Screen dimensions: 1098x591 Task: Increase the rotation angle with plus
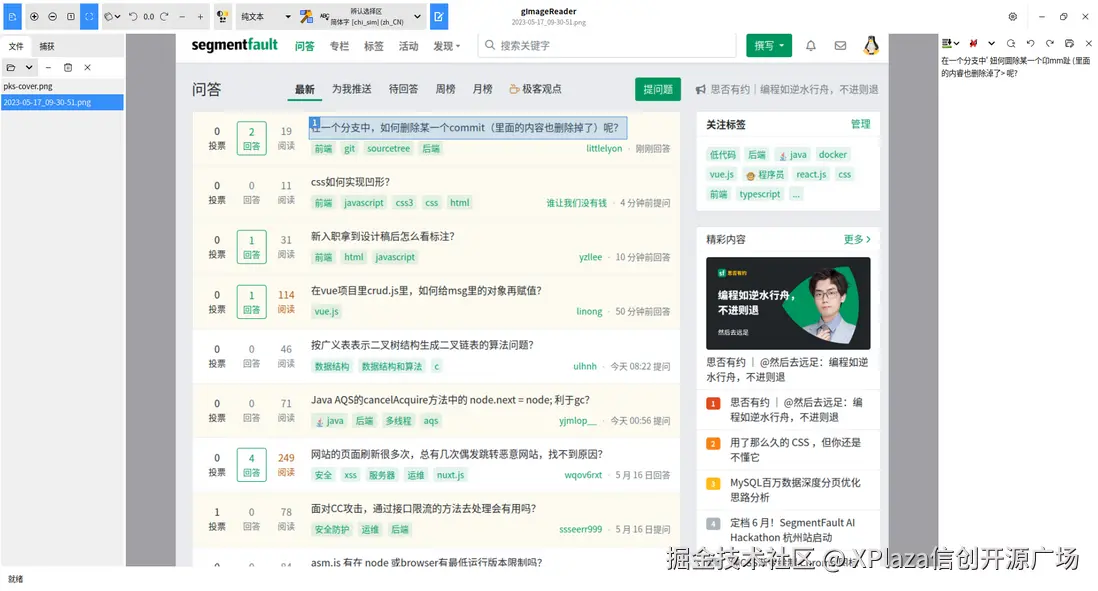200,16
